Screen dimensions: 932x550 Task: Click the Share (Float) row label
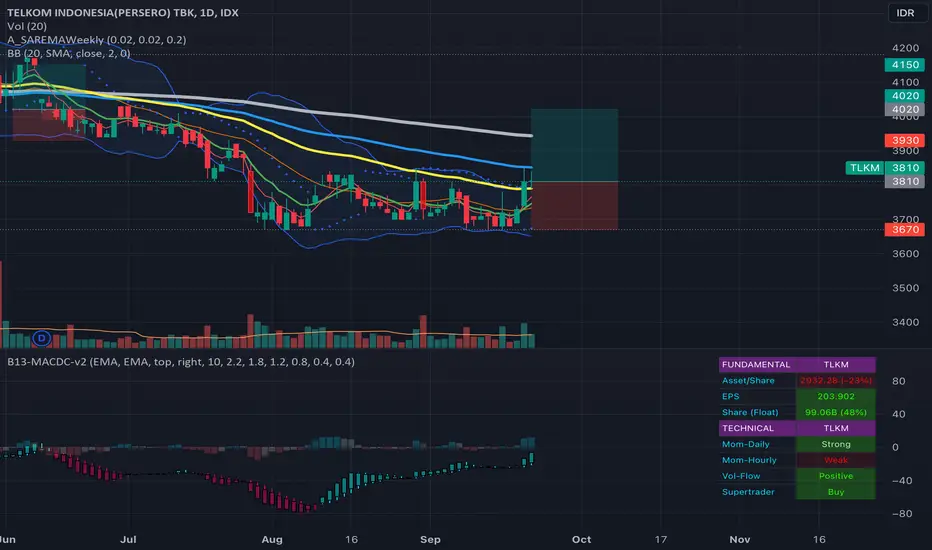pyautogui.click(x=750, y=412)
